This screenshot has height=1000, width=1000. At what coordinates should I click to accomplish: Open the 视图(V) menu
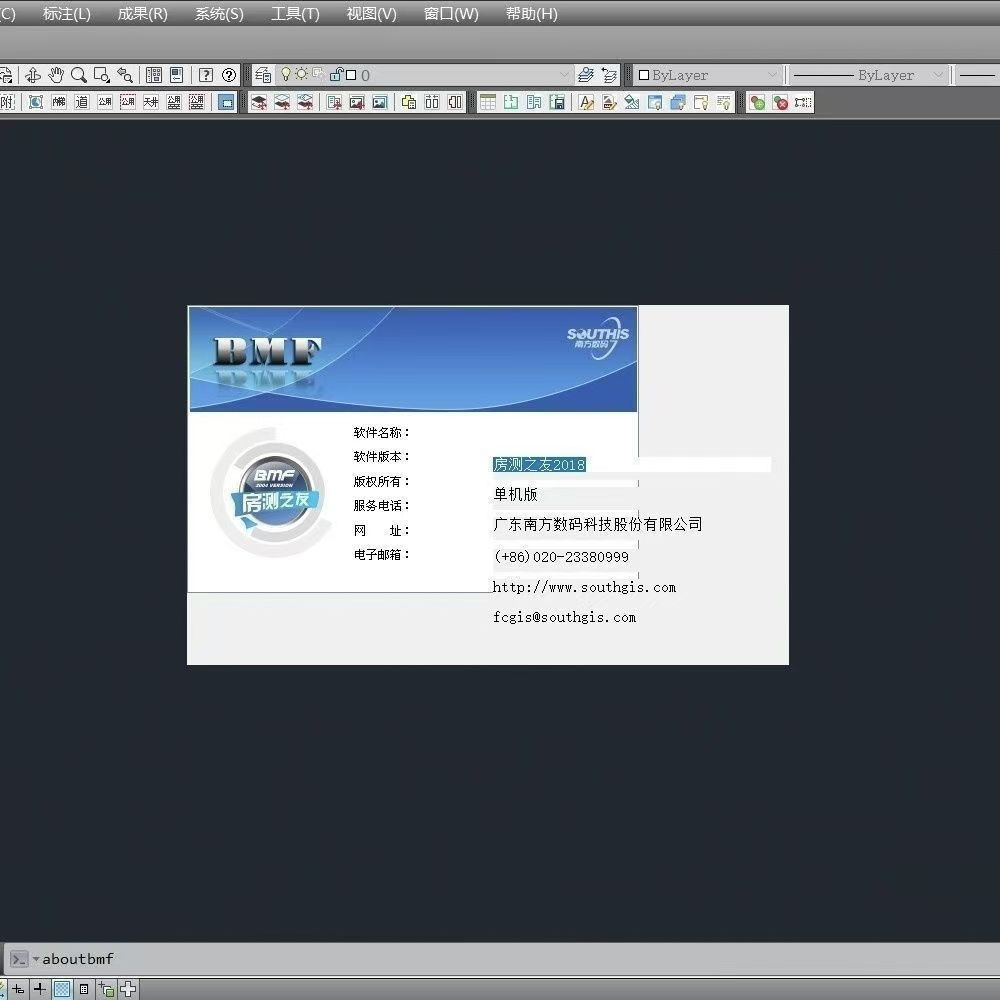coord(371,13)
